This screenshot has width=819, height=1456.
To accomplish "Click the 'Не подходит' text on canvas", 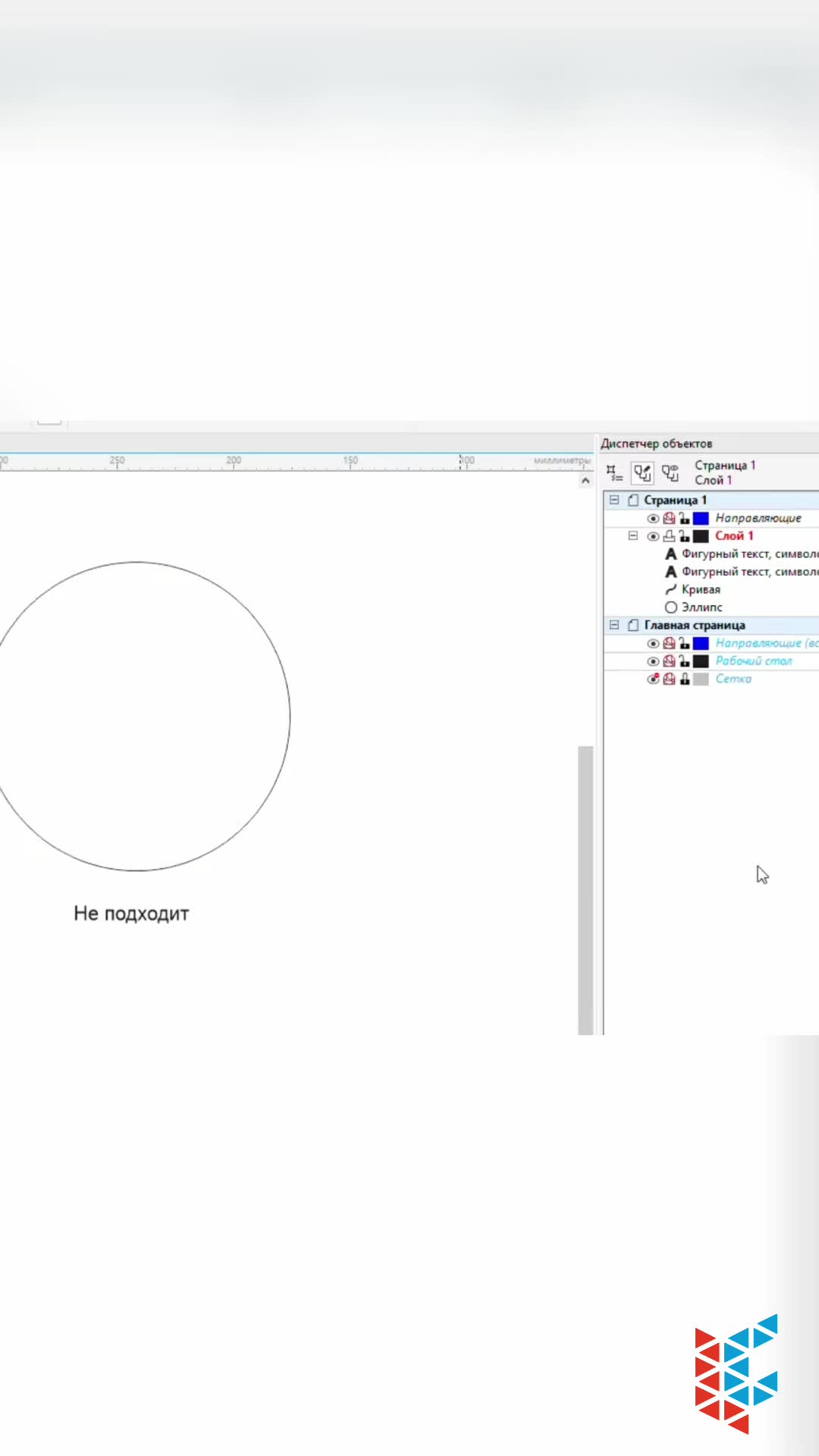I will (131, 914).
